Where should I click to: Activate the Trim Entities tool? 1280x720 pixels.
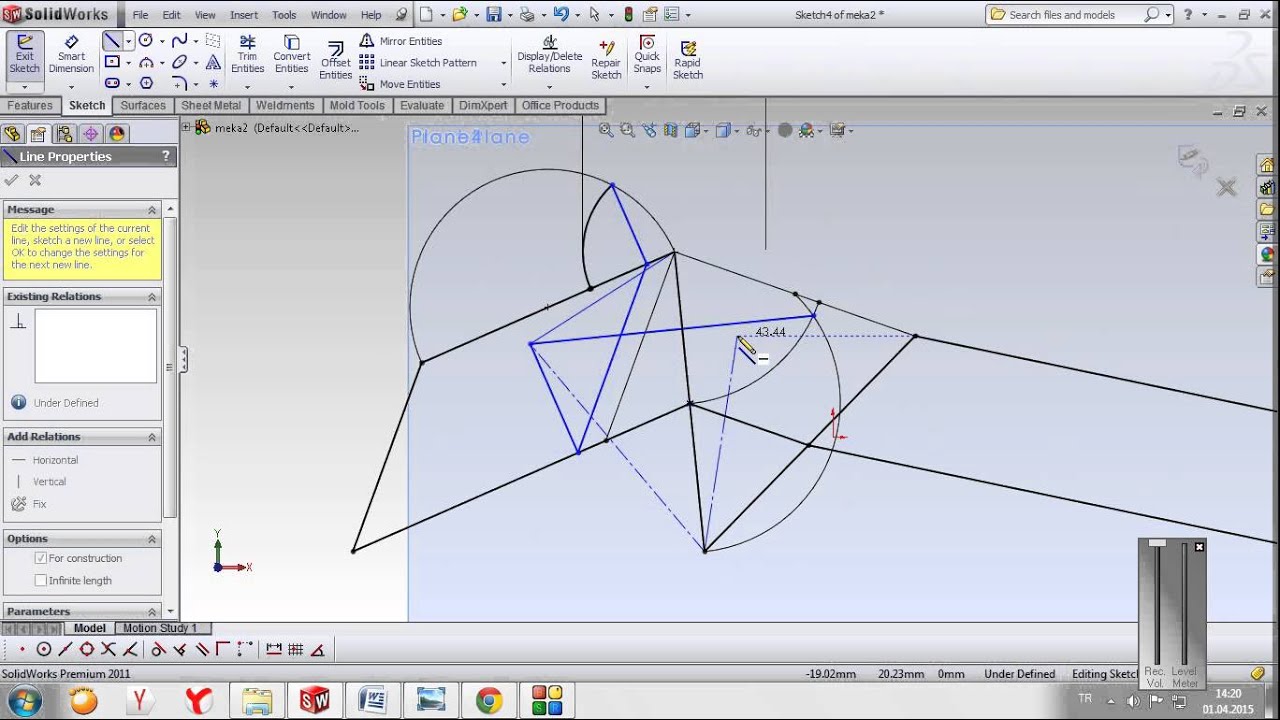click(247, 54)
